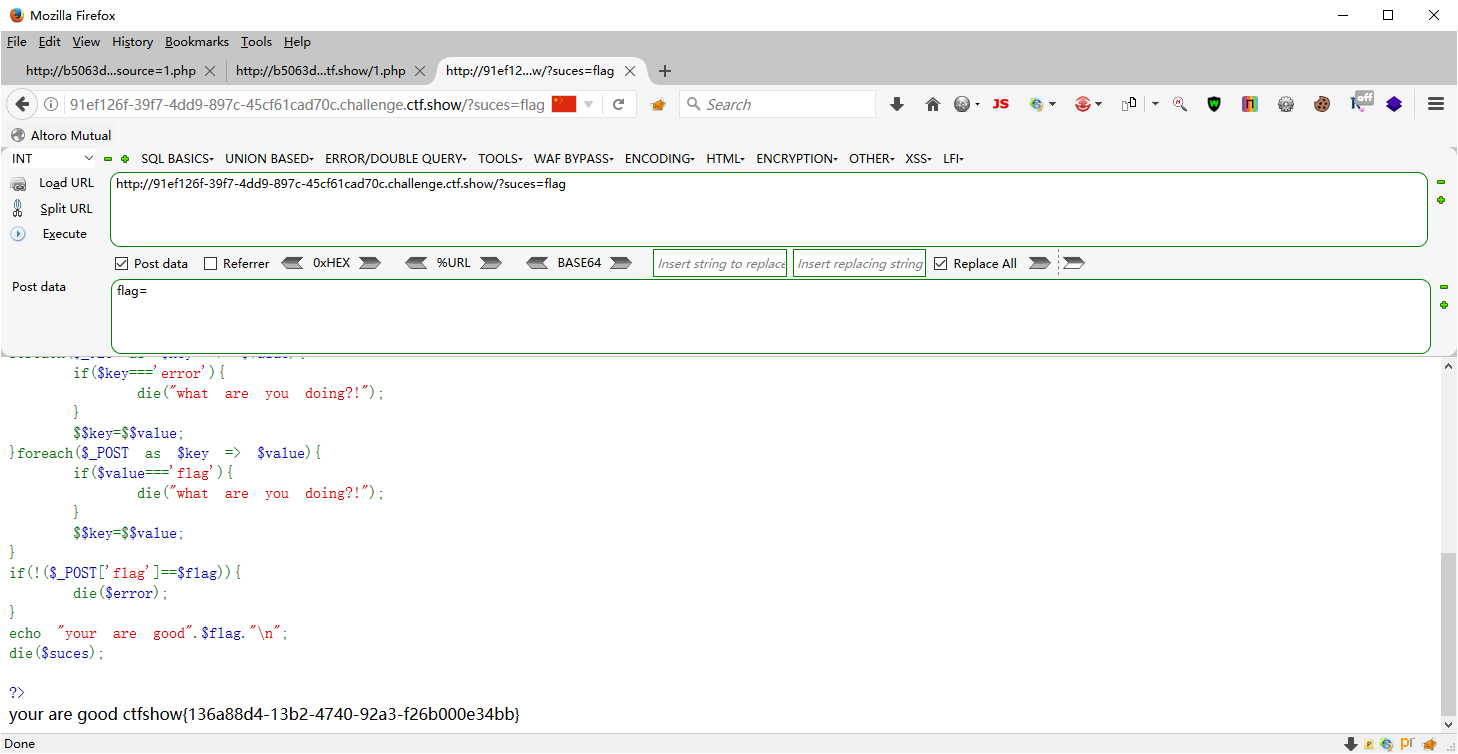Expand the XSS dropdown menu
Screen dimensions: 1458x754
click(919, 159)
